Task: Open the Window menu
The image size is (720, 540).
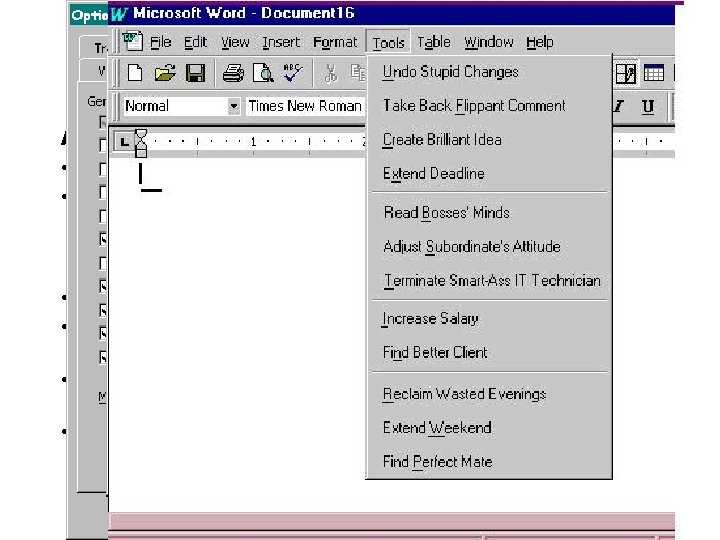Action: pyautogui.click(x=489, y=42)
